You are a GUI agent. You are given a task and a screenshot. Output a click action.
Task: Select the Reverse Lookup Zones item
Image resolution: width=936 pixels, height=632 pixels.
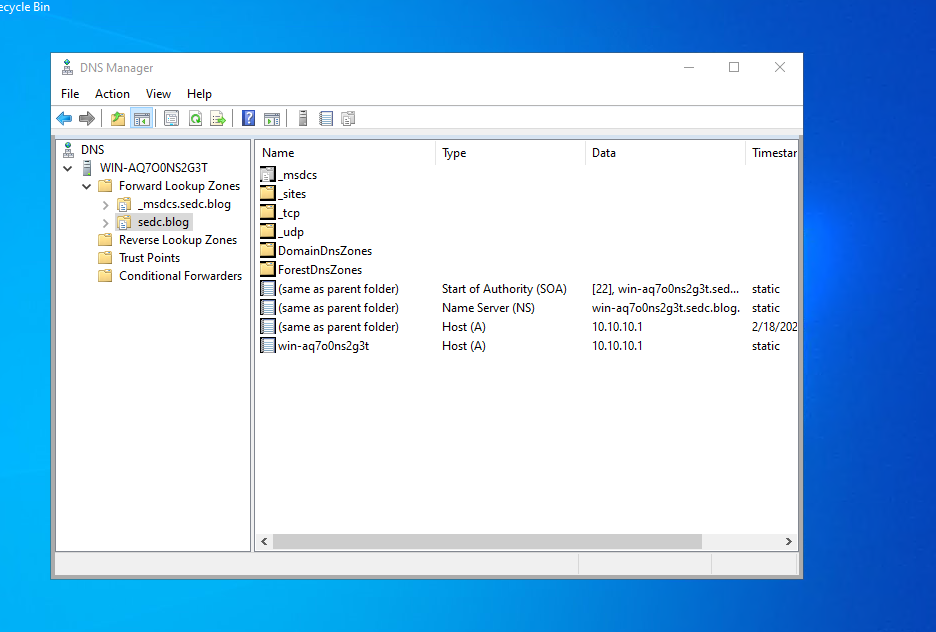pos(176,239)
